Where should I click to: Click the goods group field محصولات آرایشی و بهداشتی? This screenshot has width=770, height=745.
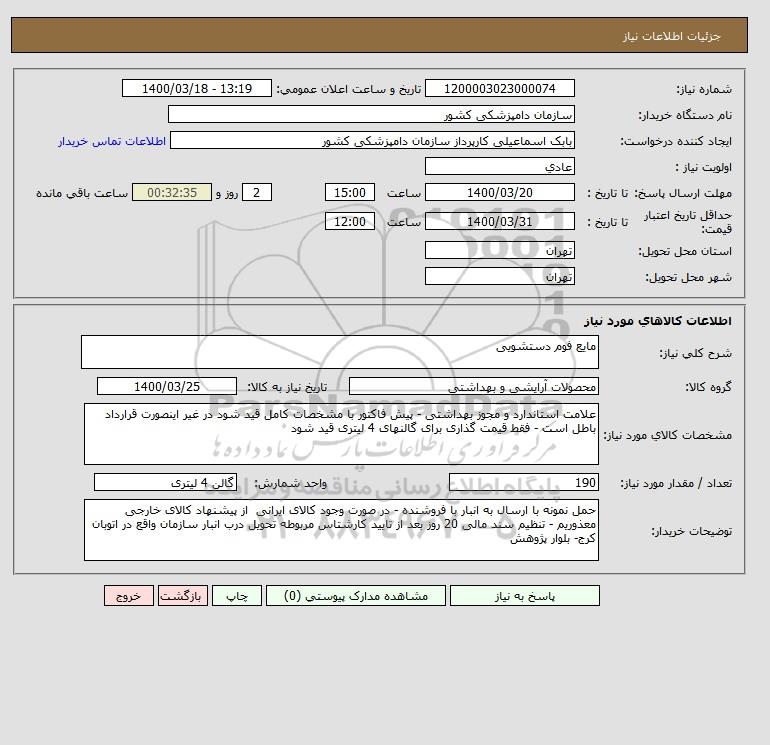point(473,386)
